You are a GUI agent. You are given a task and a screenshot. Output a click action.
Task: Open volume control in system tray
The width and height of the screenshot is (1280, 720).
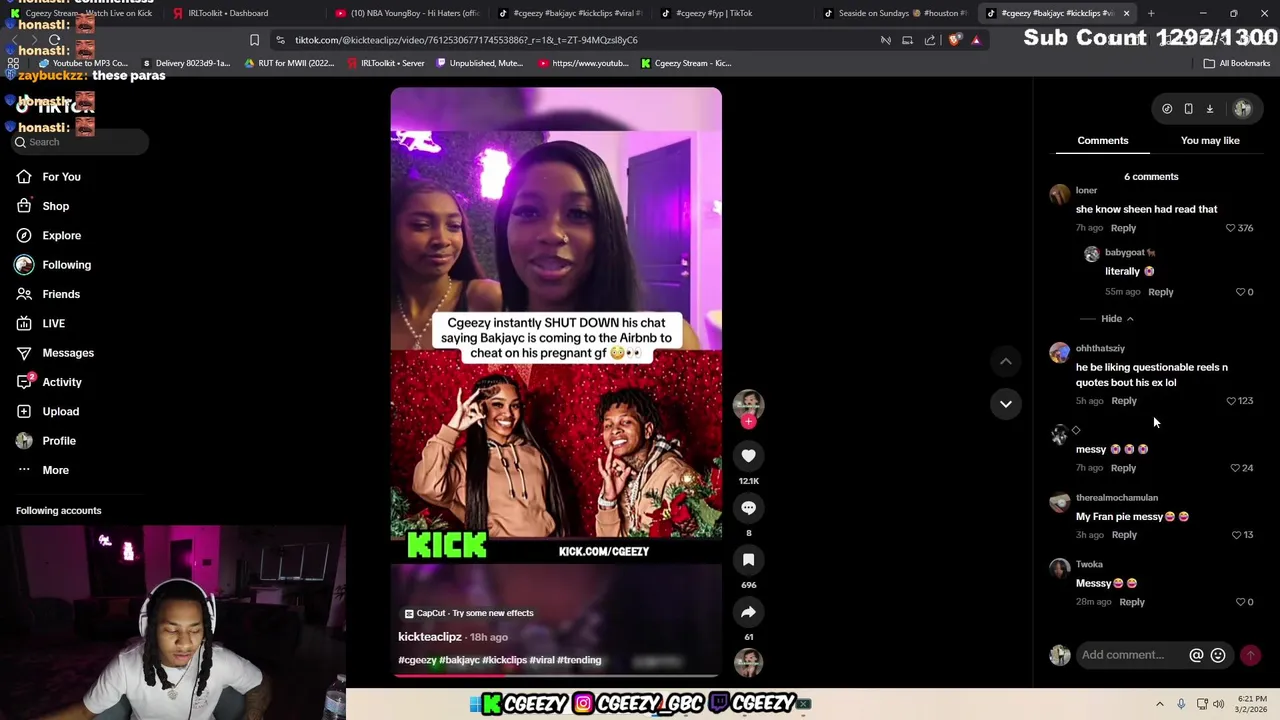tap(1219, 704)
